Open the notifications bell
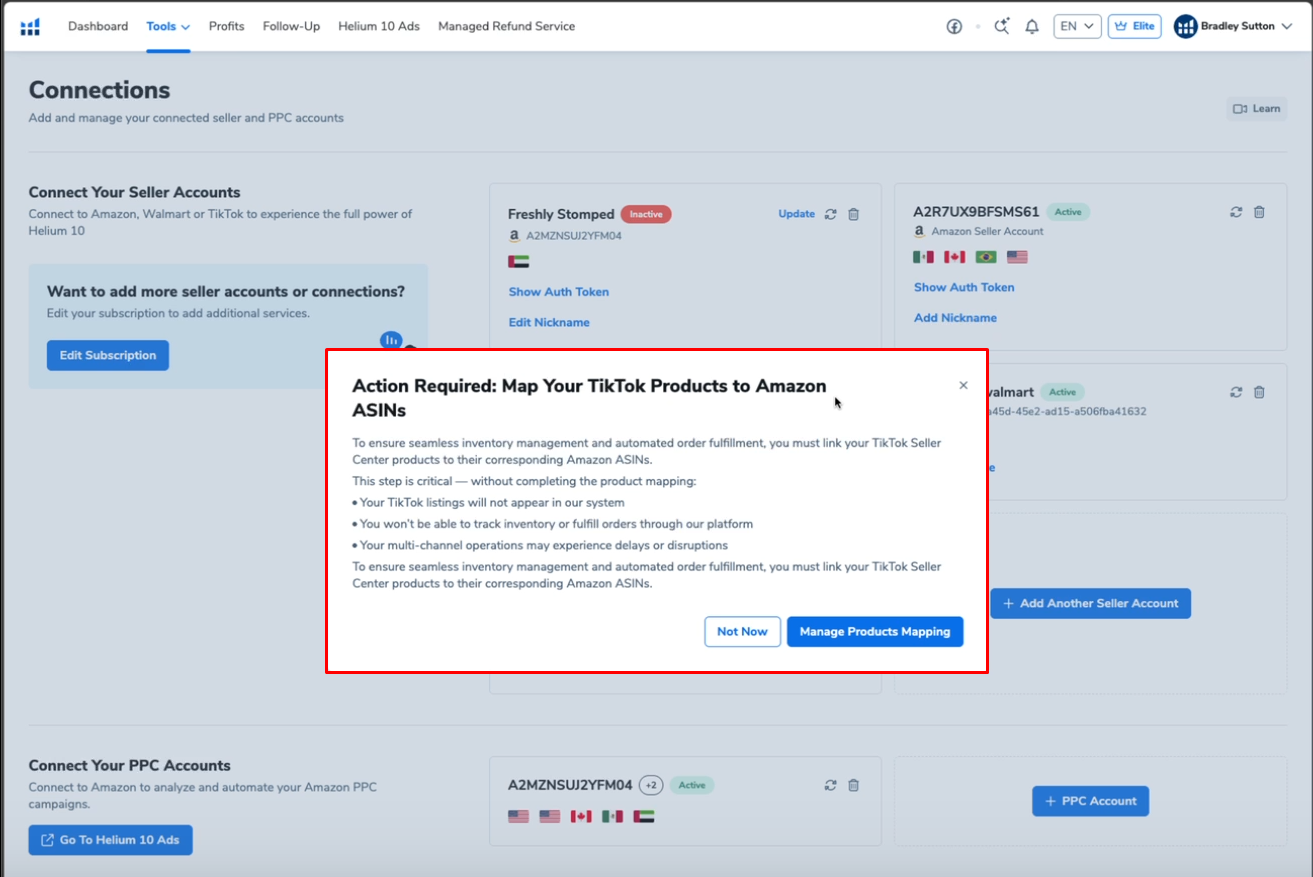The image size is (1313, 877). coord(1032,27)
